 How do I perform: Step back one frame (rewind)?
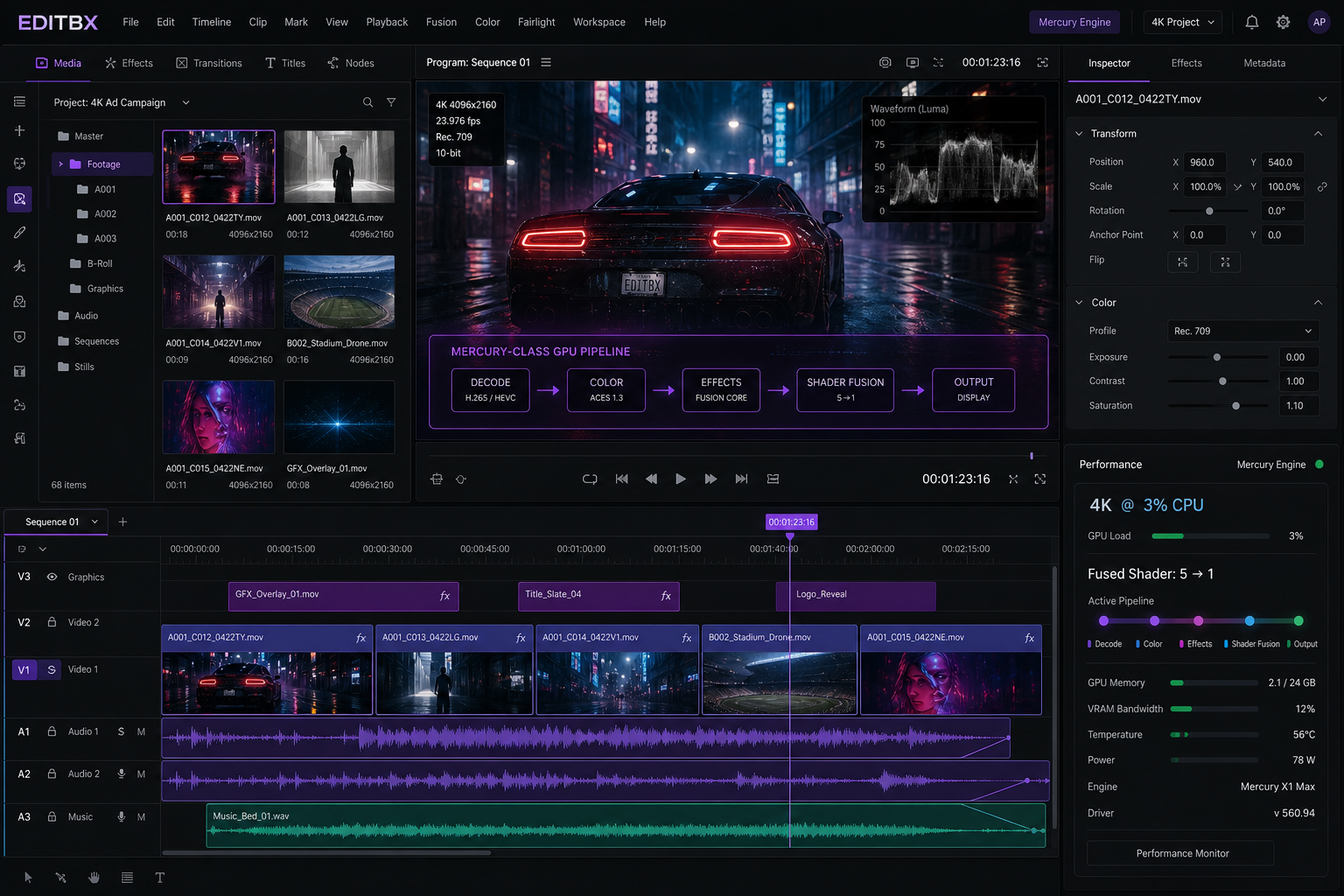click(x=651, y=479)
